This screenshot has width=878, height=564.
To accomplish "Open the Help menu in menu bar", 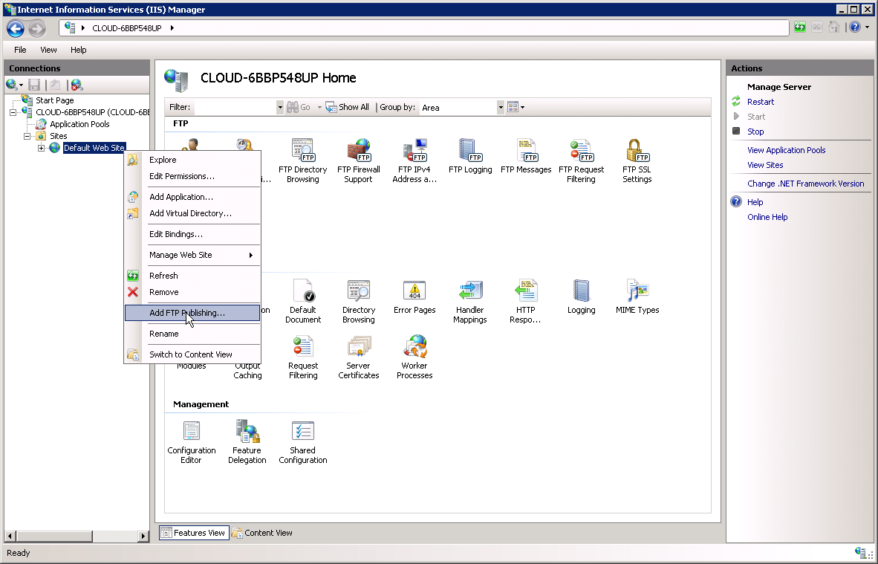I will (78, 50).
